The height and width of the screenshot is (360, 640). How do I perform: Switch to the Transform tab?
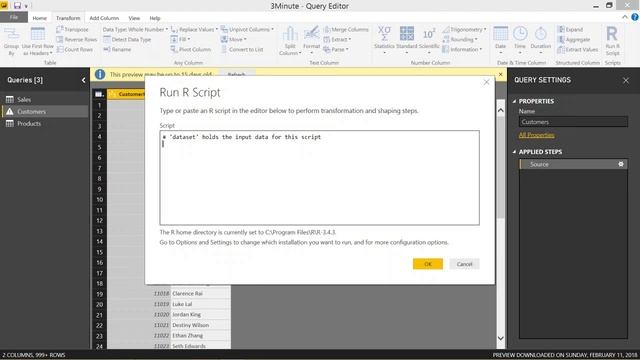pyautogui.click(x=68, y=18)
